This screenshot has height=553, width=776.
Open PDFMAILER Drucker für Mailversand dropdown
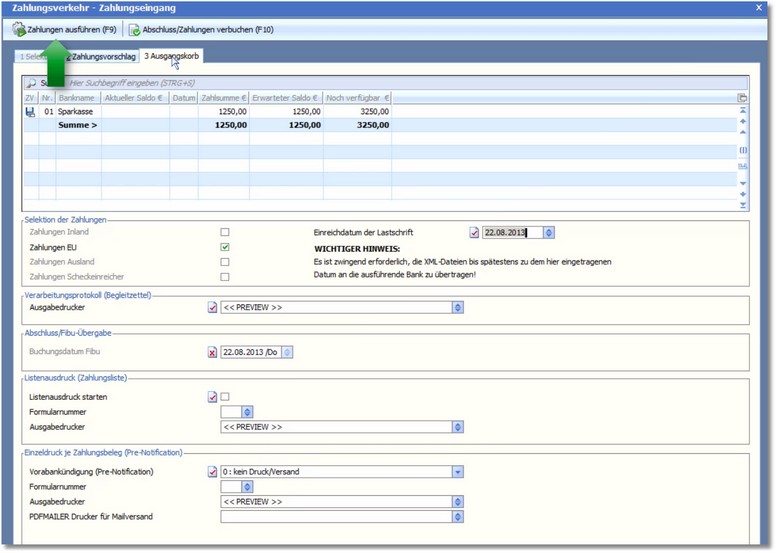[x=458, y=517]
